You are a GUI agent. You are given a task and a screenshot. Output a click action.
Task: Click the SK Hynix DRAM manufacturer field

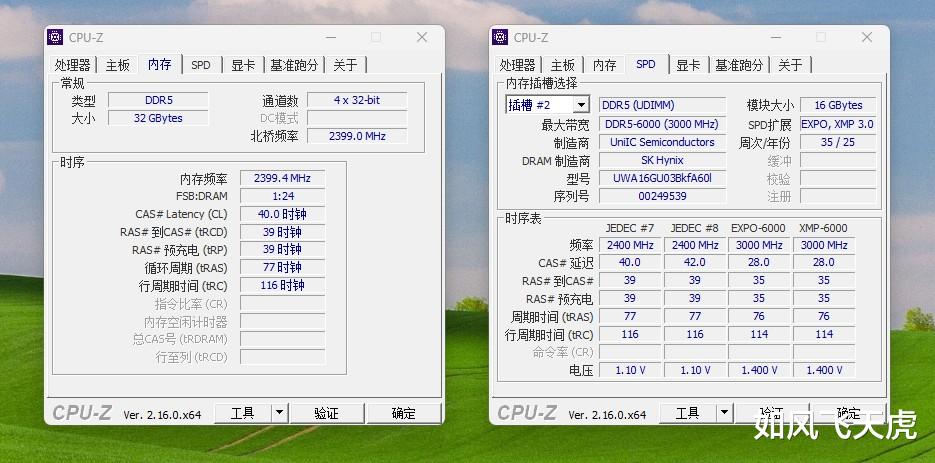coord(662,160)
